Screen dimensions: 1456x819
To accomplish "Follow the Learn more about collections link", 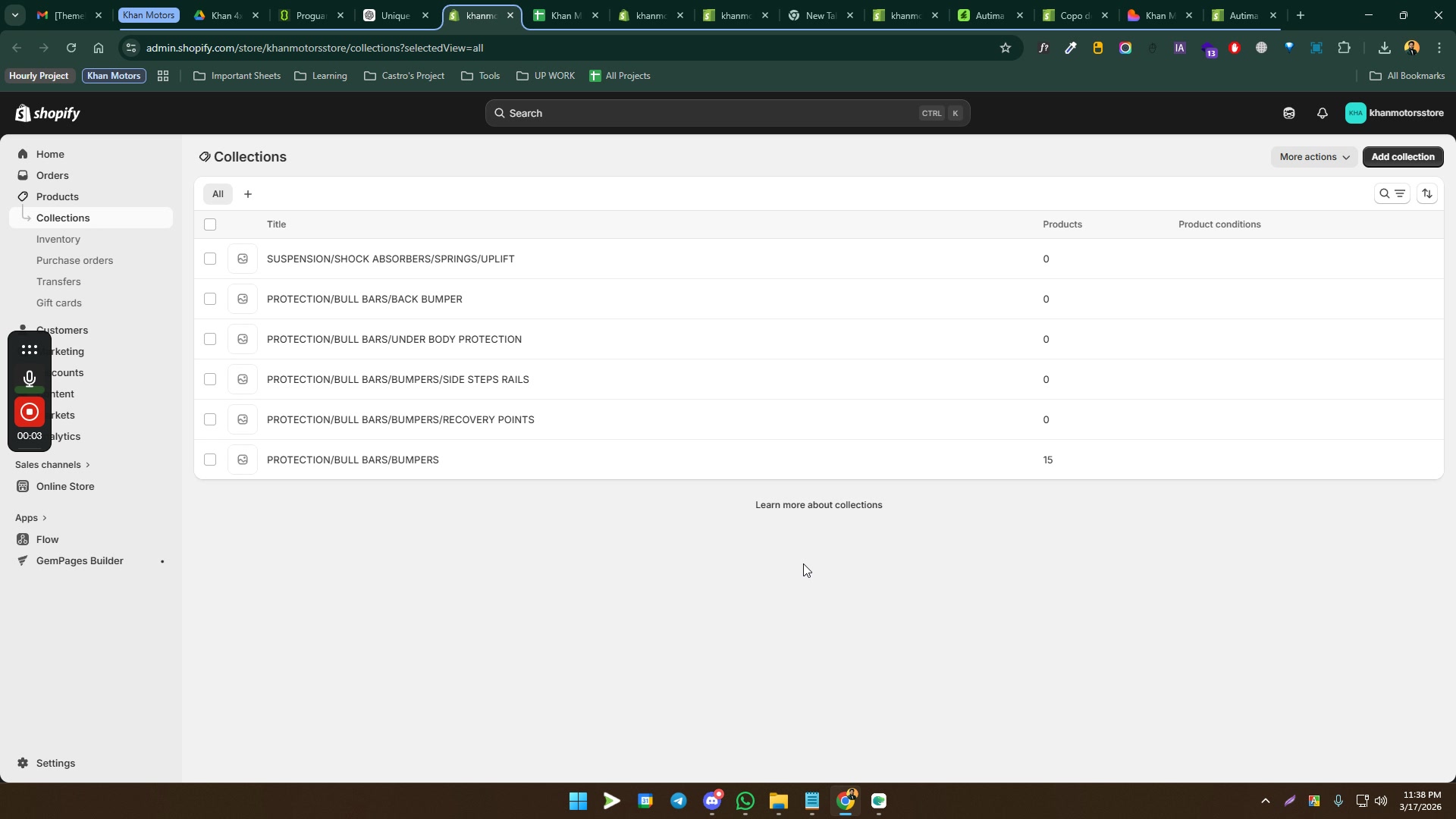I will pos(818,505).
